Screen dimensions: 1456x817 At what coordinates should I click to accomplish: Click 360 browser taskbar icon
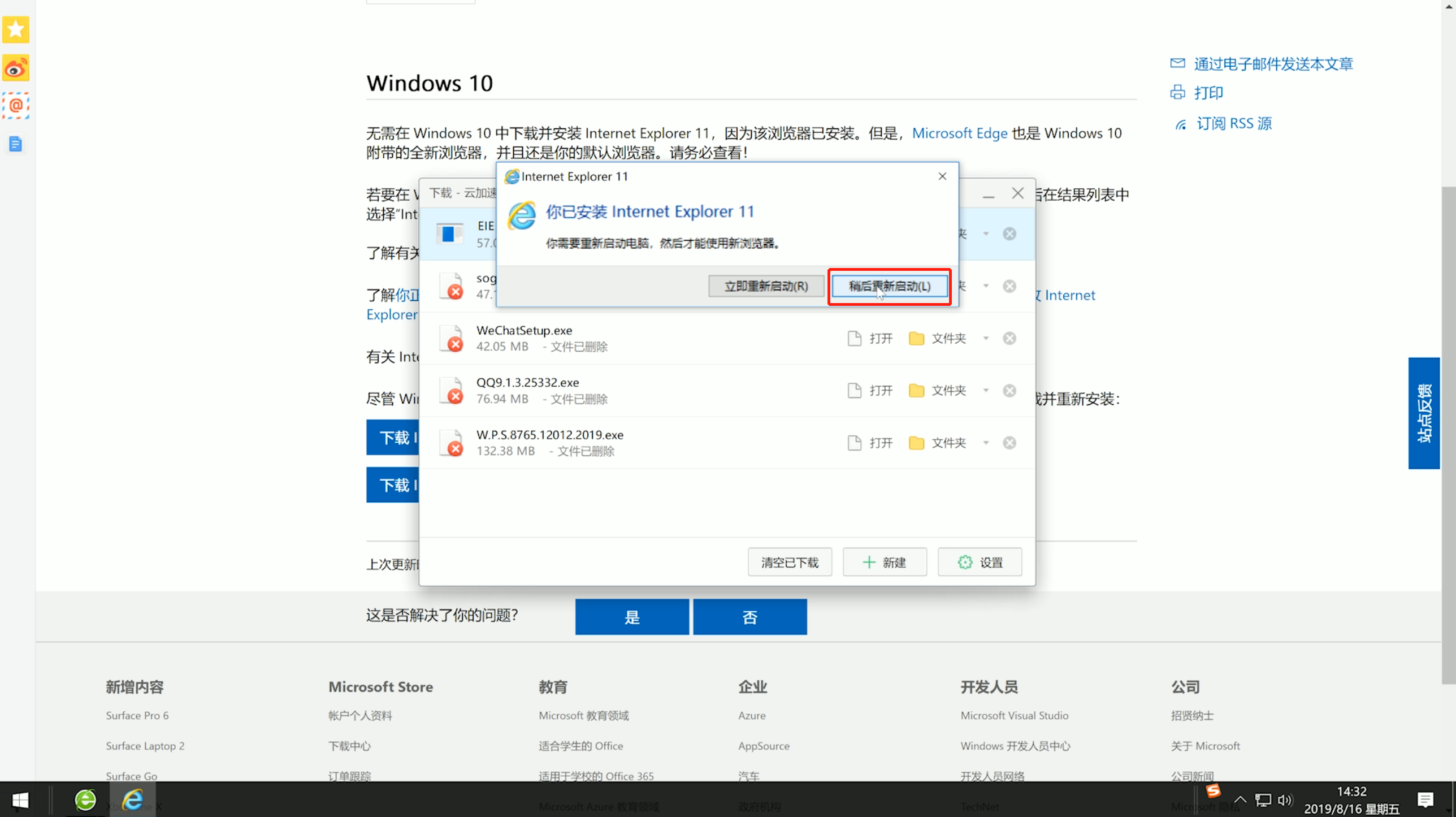click(x=85, y=800)
